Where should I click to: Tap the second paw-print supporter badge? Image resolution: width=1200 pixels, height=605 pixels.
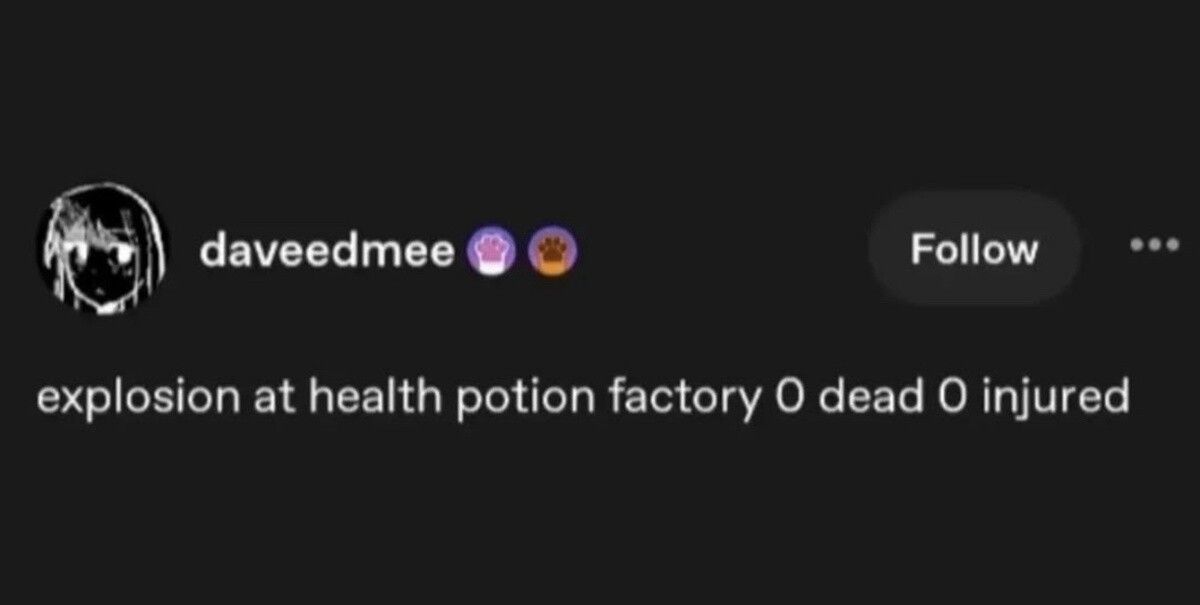click(x=549, y=253)
